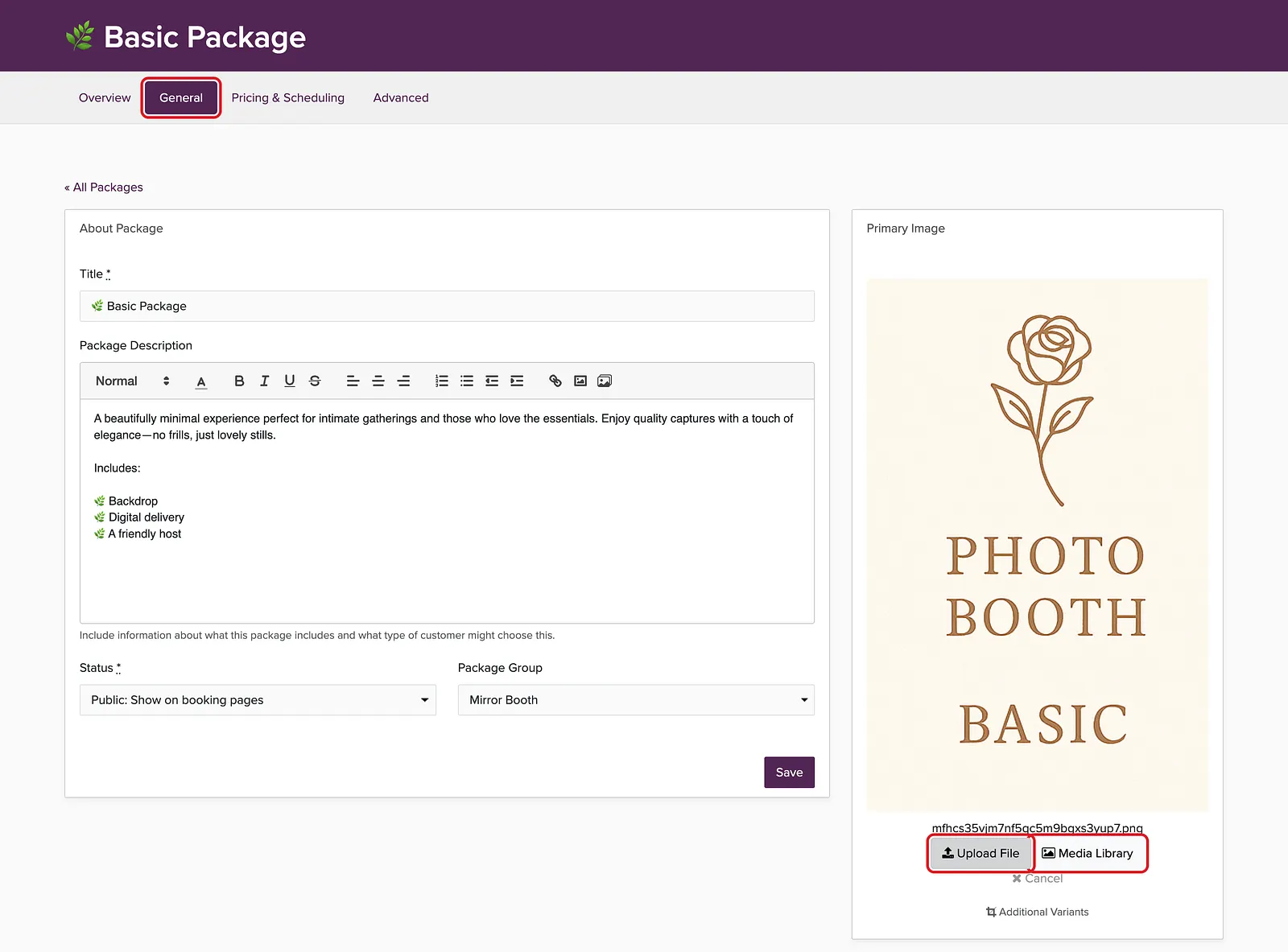Click into the Title input field
This screenshot has width=1288, height=952.
click(447, 306)
